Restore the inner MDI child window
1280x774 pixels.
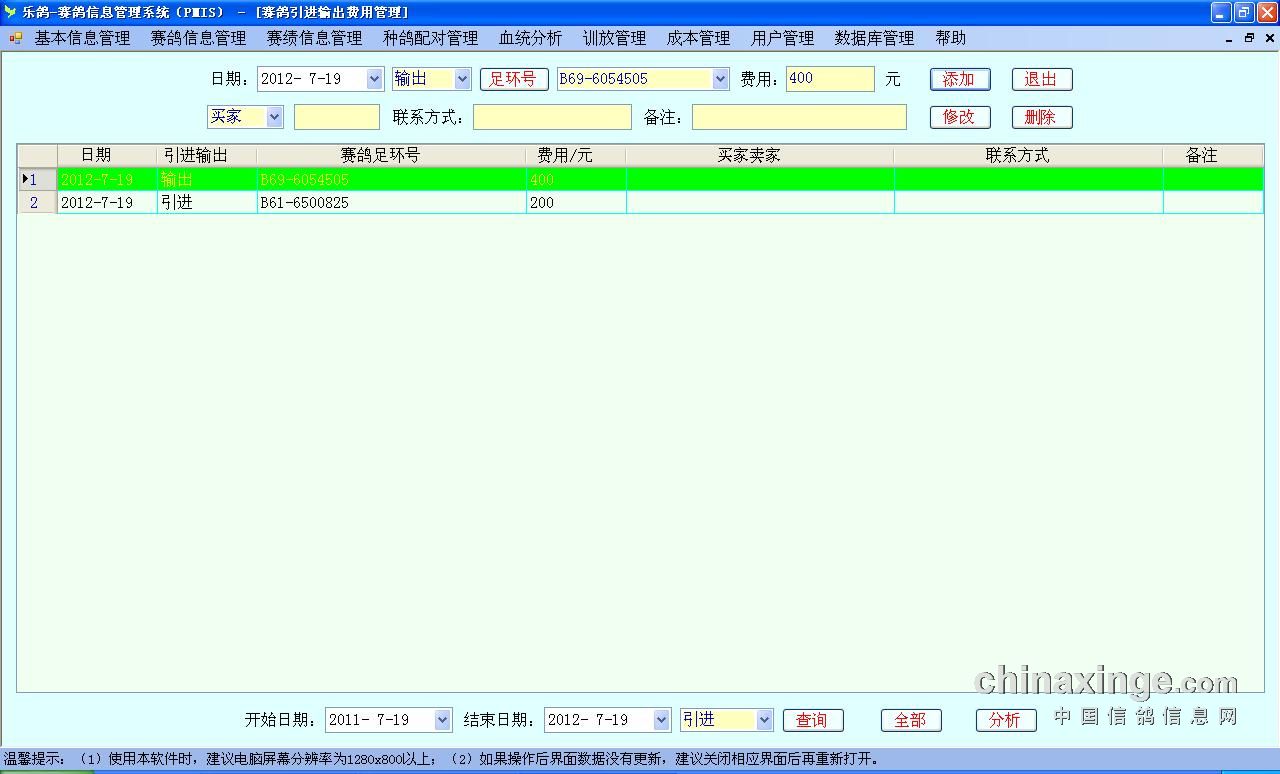(x=1249, y=38)
